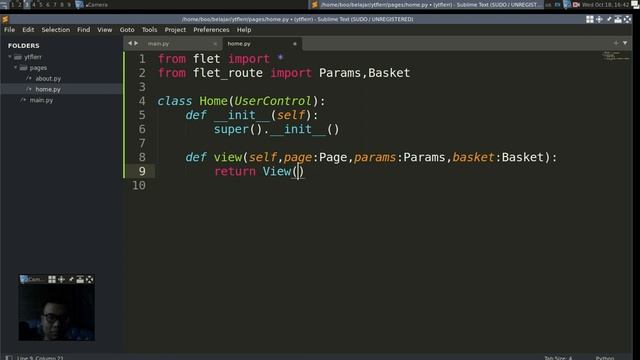Click the move cross icon on Camera window
The image size is (640, 360).
click(x=62, y=279)
